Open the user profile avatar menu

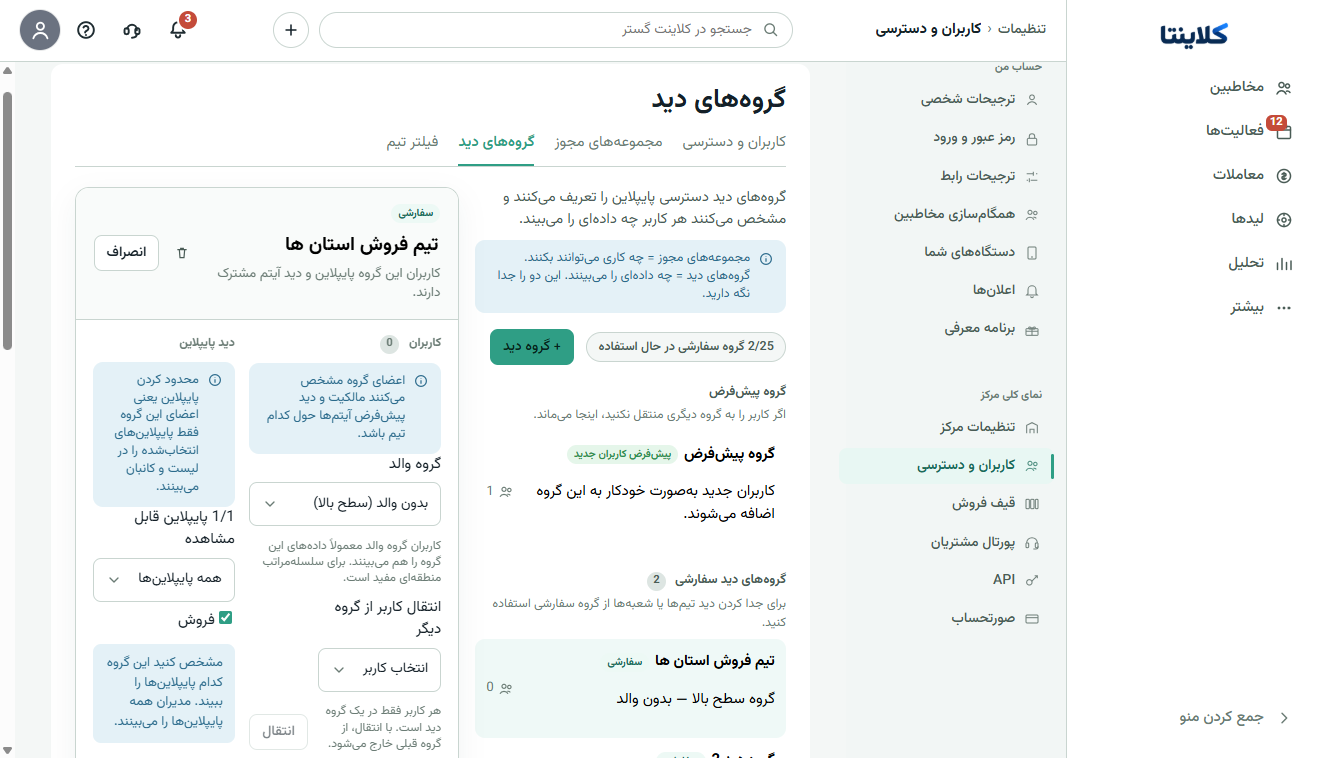point(40,30)
